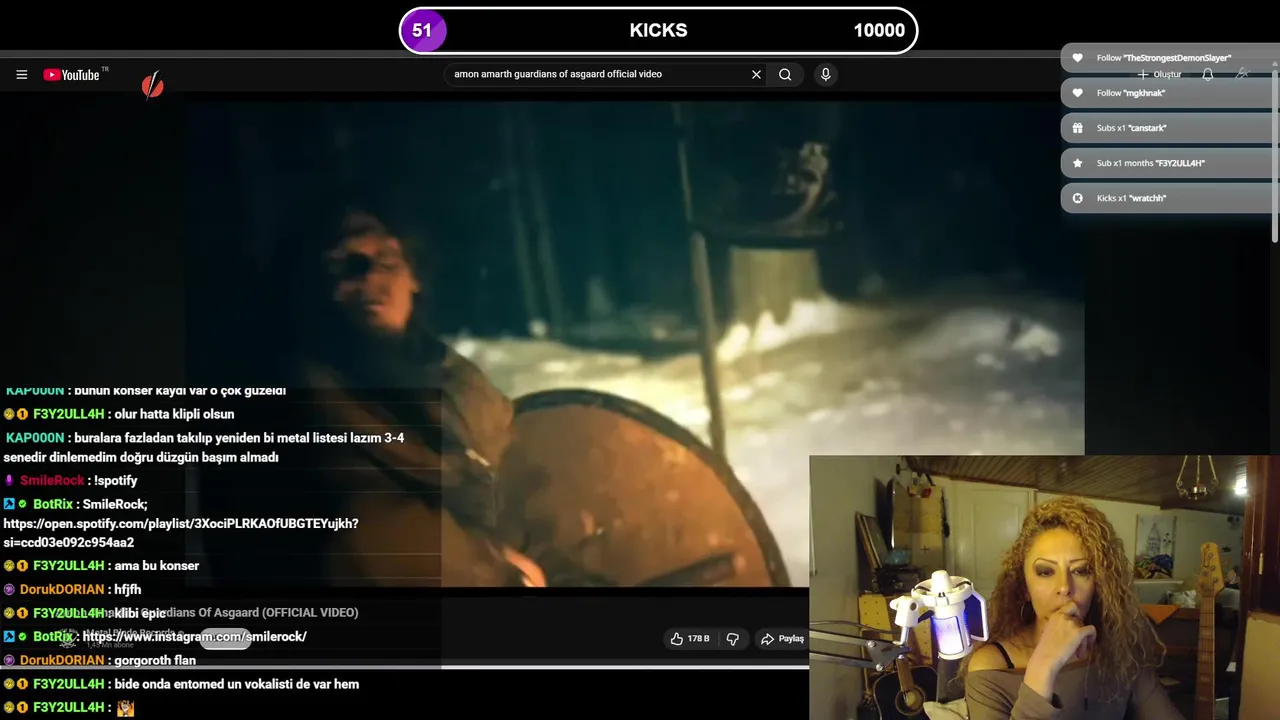1280x720 pixels.
Task: Dislike the video with thumbs-down
Action: point(732,638)
